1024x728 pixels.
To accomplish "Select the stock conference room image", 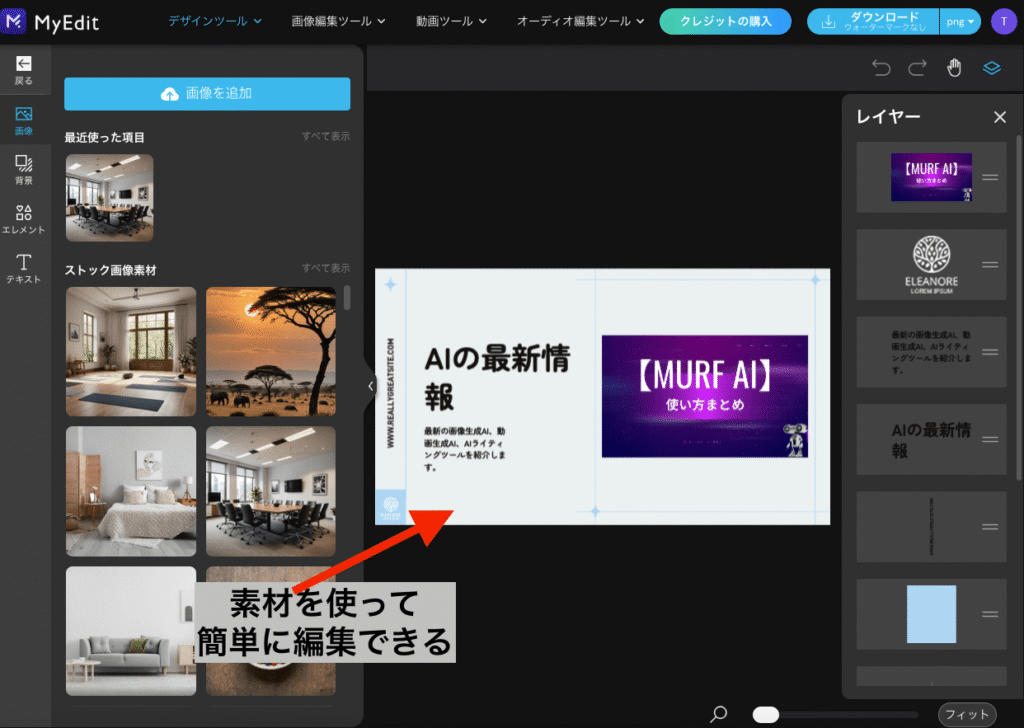I will click(x=271, y=491).
